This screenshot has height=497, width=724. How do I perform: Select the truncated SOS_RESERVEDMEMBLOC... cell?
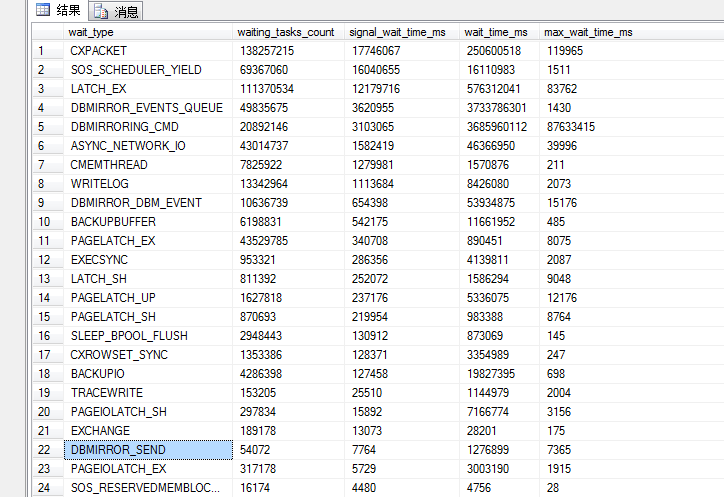point(147,488)
